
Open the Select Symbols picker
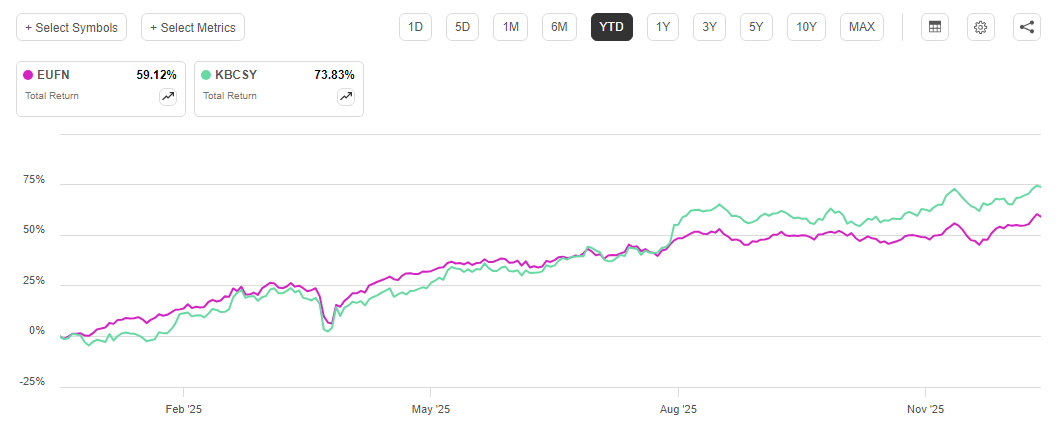(x=71, y=27)
